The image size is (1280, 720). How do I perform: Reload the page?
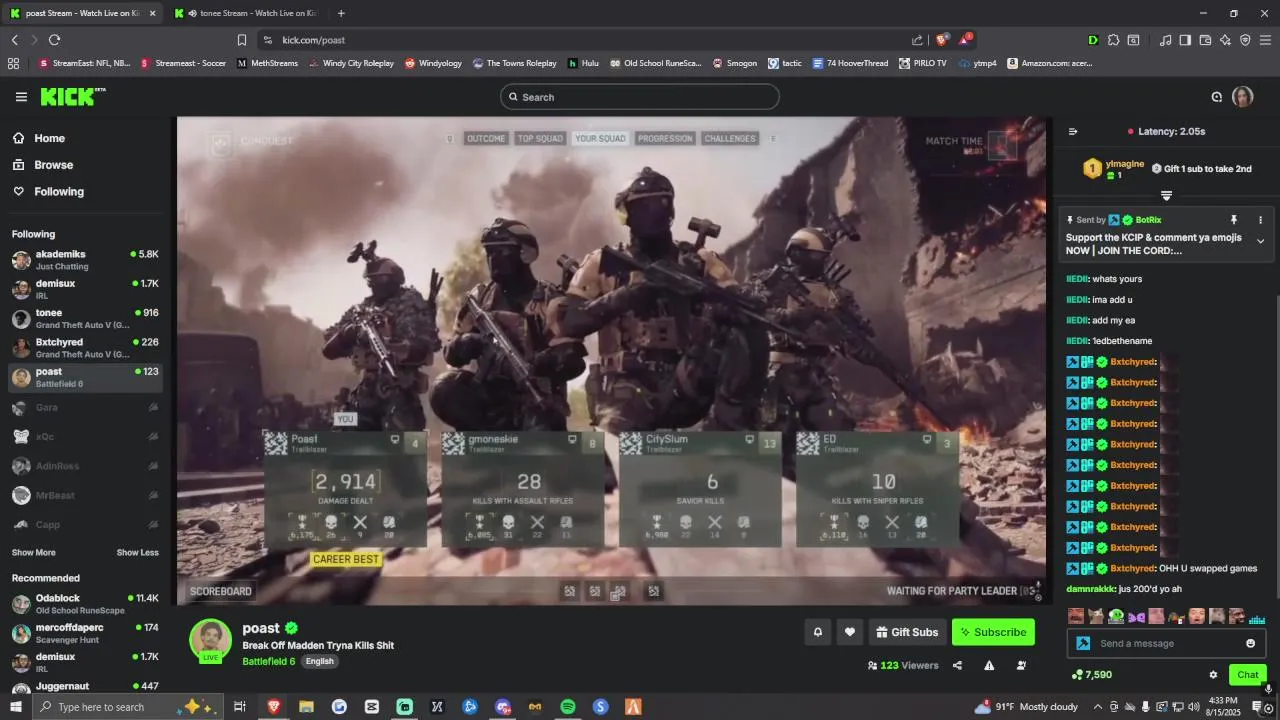click(x=54, y=40)
